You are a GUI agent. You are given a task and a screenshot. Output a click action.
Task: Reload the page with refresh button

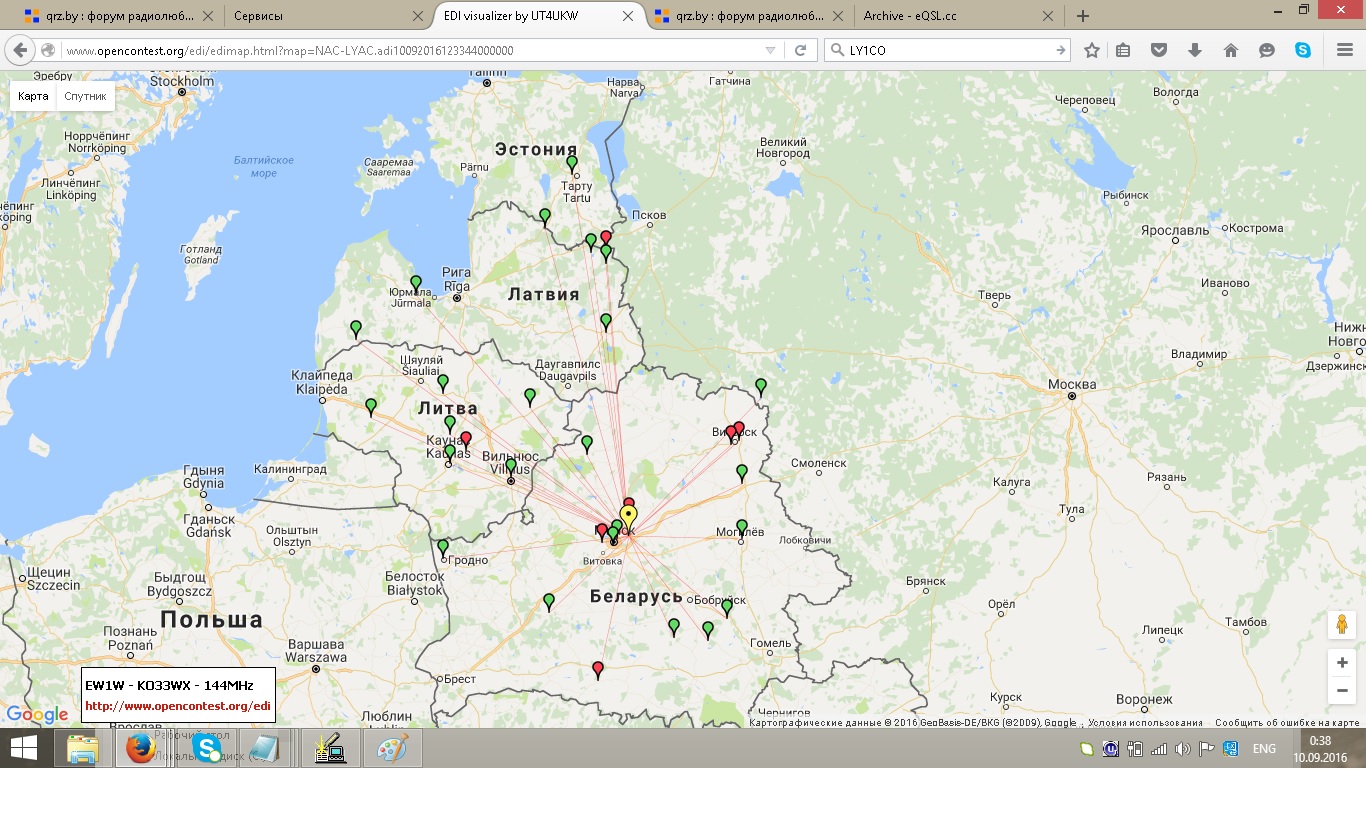800,50
